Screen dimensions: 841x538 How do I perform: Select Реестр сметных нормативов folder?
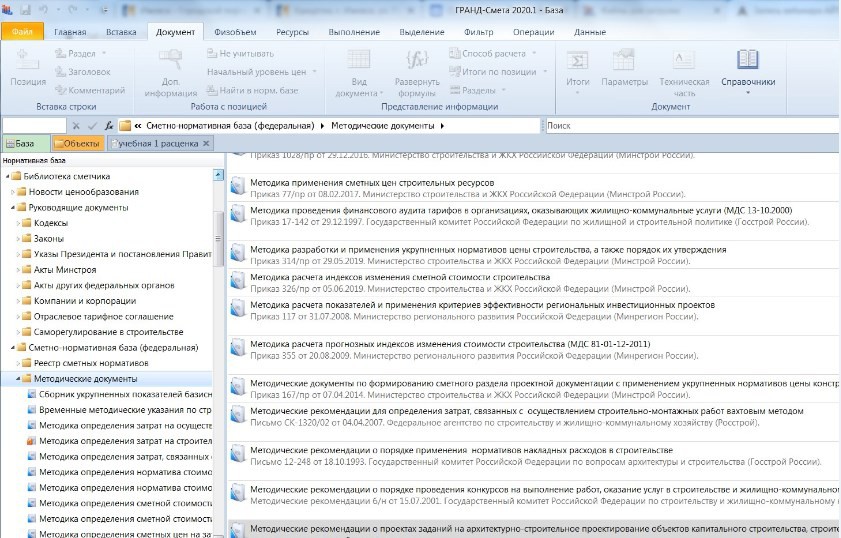point(91,363)
